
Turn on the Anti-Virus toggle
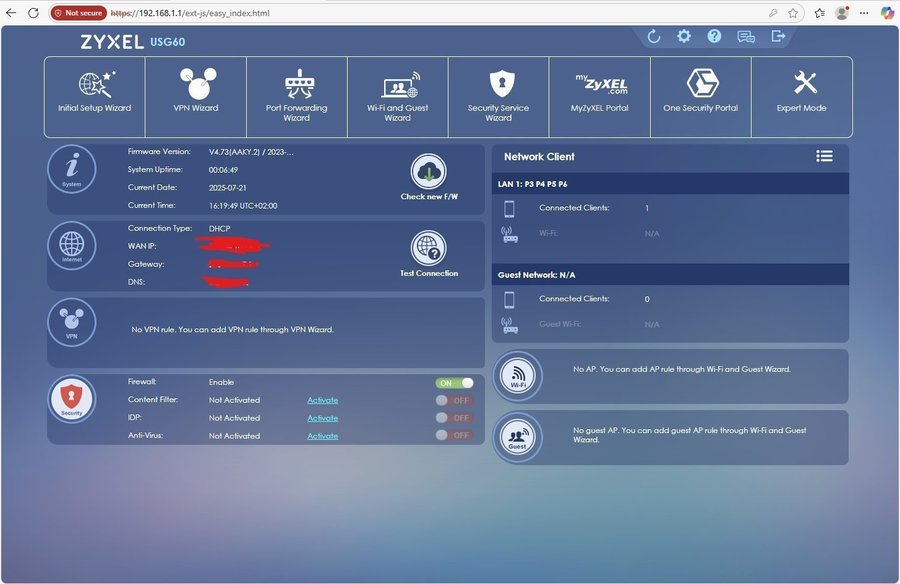click(x=454, y=435)
